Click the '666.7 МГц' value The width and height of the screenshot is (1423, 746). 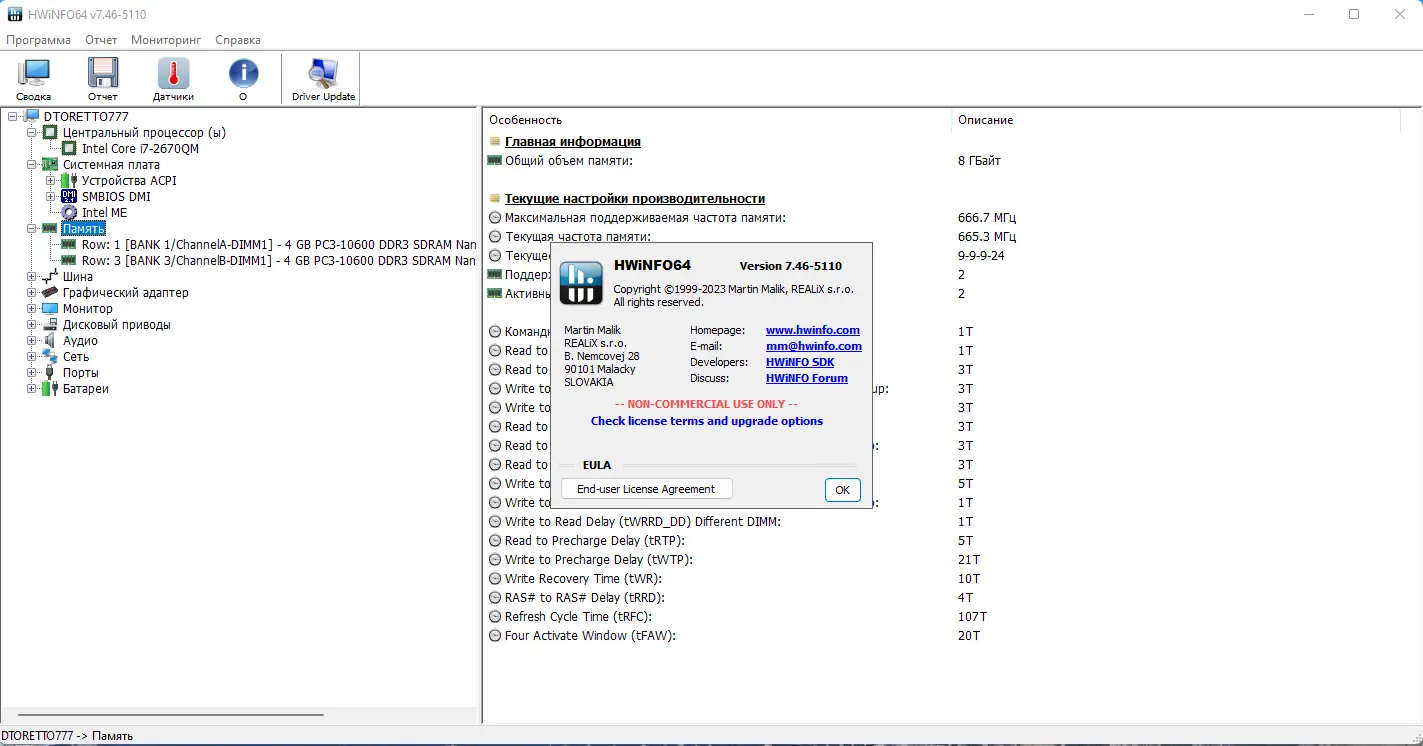tap(987, 218)
